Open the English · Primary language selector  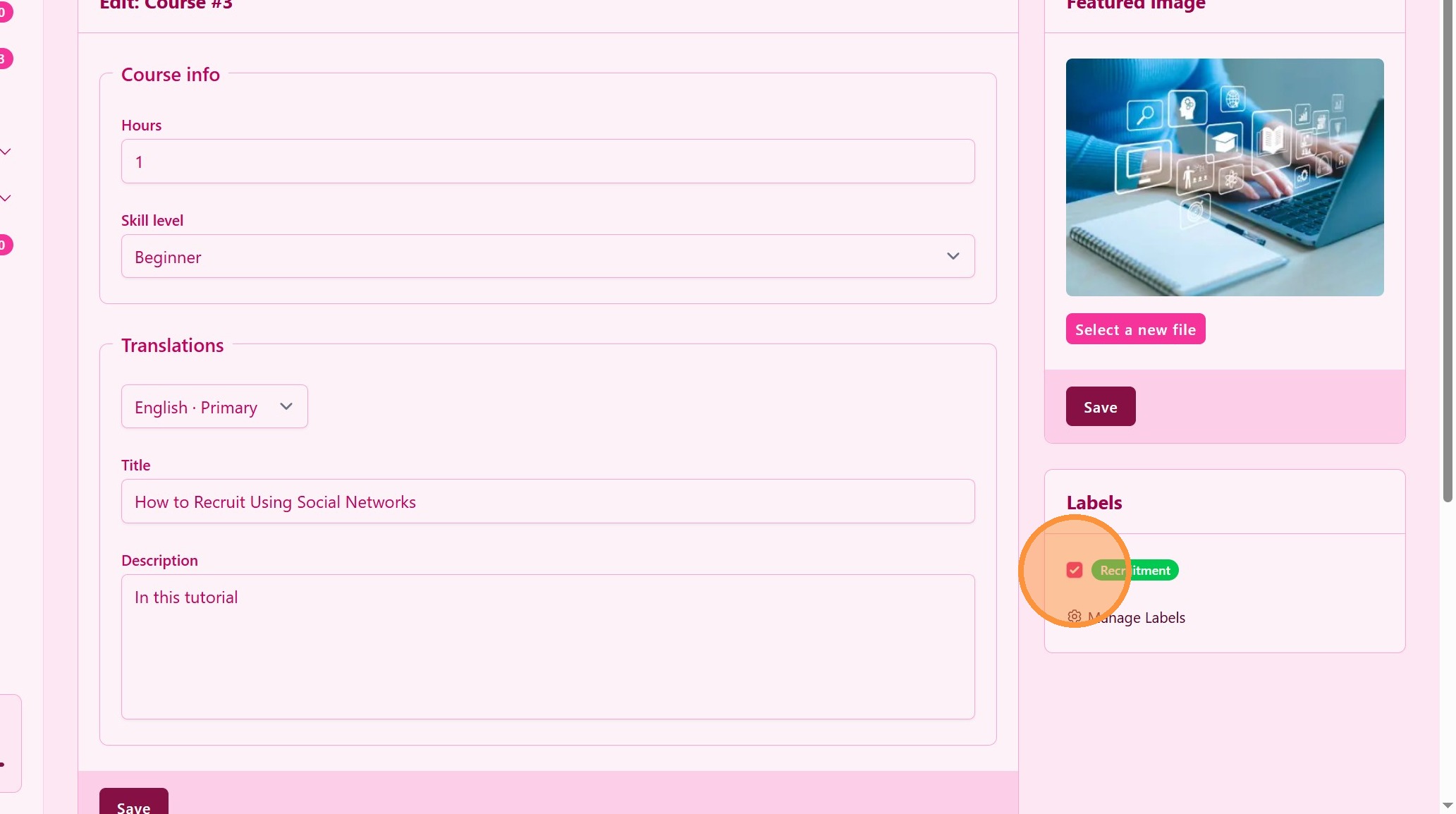(x=214, y=406)
